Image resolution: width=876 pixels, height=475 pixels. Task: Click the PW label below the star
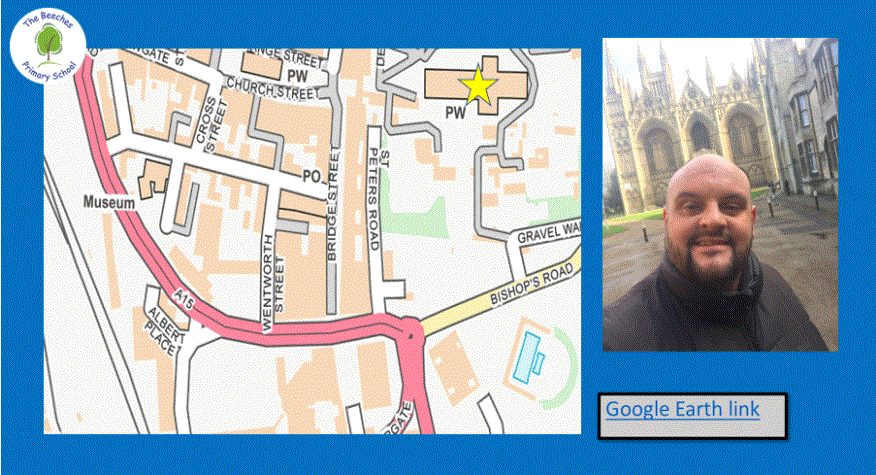(x=455, y=113)
